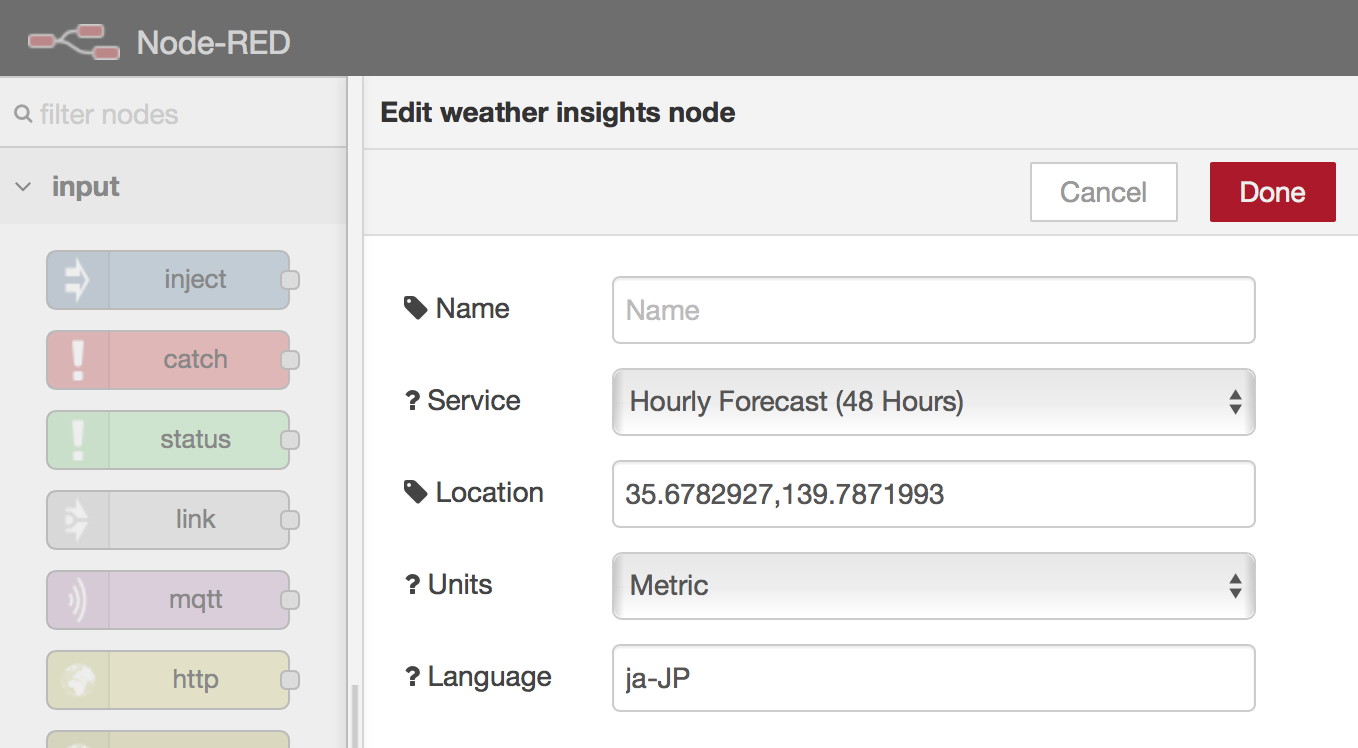
Task: Click the Name input field
Action: click(x=932, y=310)
